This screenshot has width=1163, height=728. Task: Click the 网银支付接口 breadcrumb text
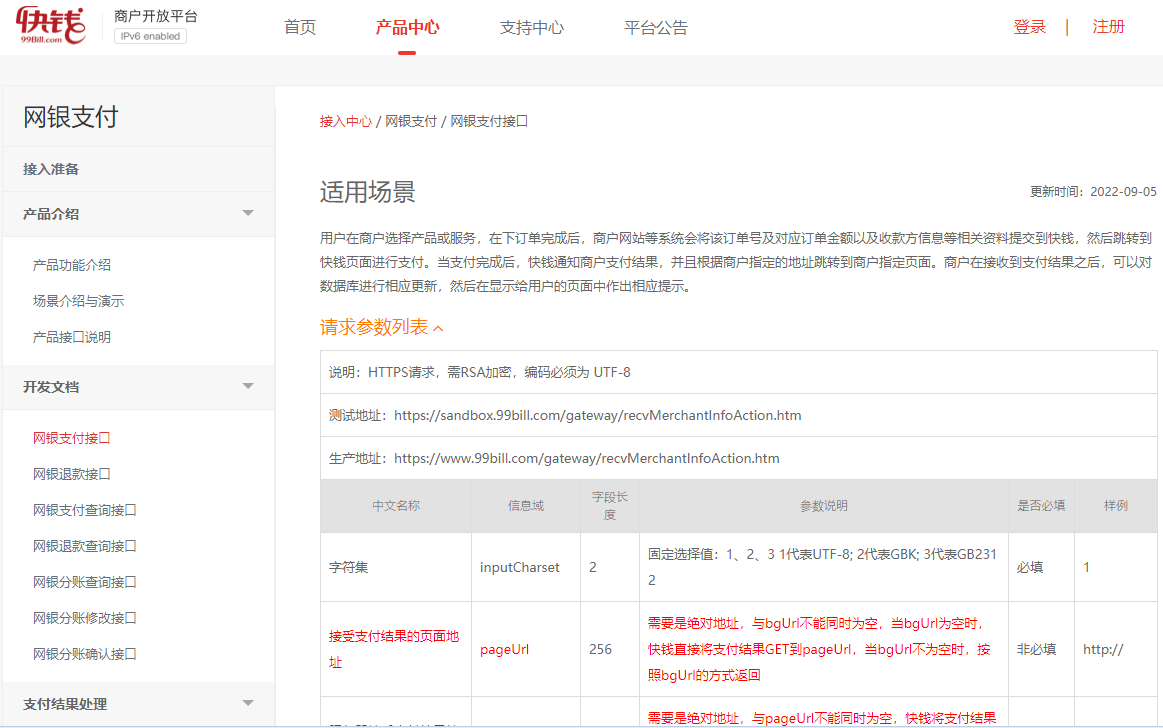point(490,122)
